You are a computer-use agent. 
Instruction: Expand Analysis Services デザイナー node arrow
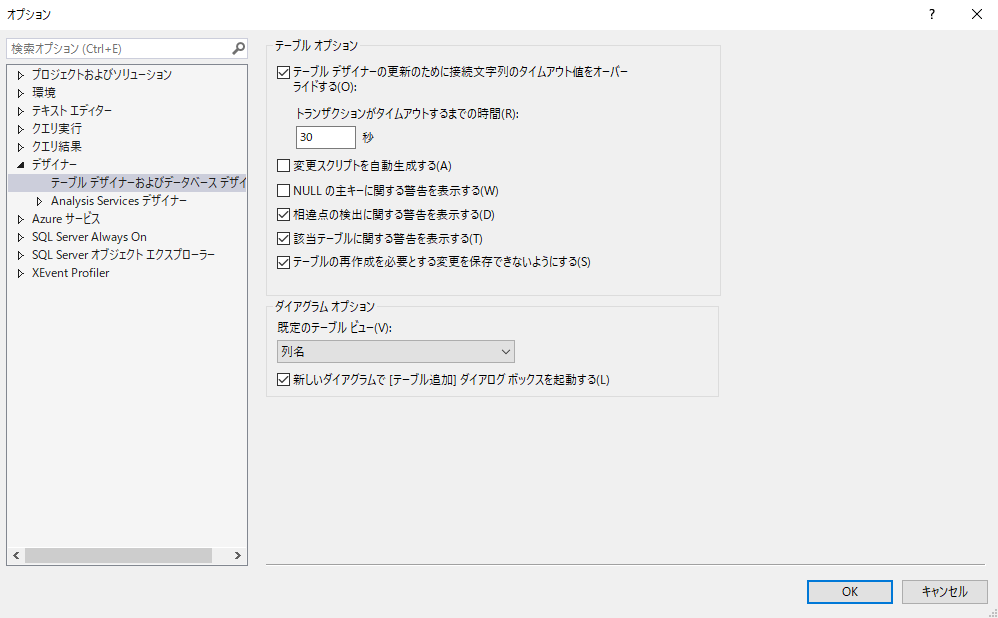(40, 201)
